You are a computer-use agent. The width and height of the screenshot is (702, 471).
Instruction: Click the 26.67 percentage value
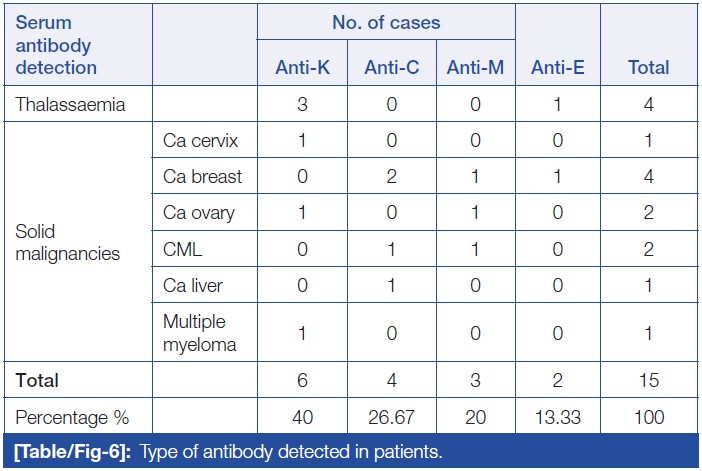click(389, 416)
